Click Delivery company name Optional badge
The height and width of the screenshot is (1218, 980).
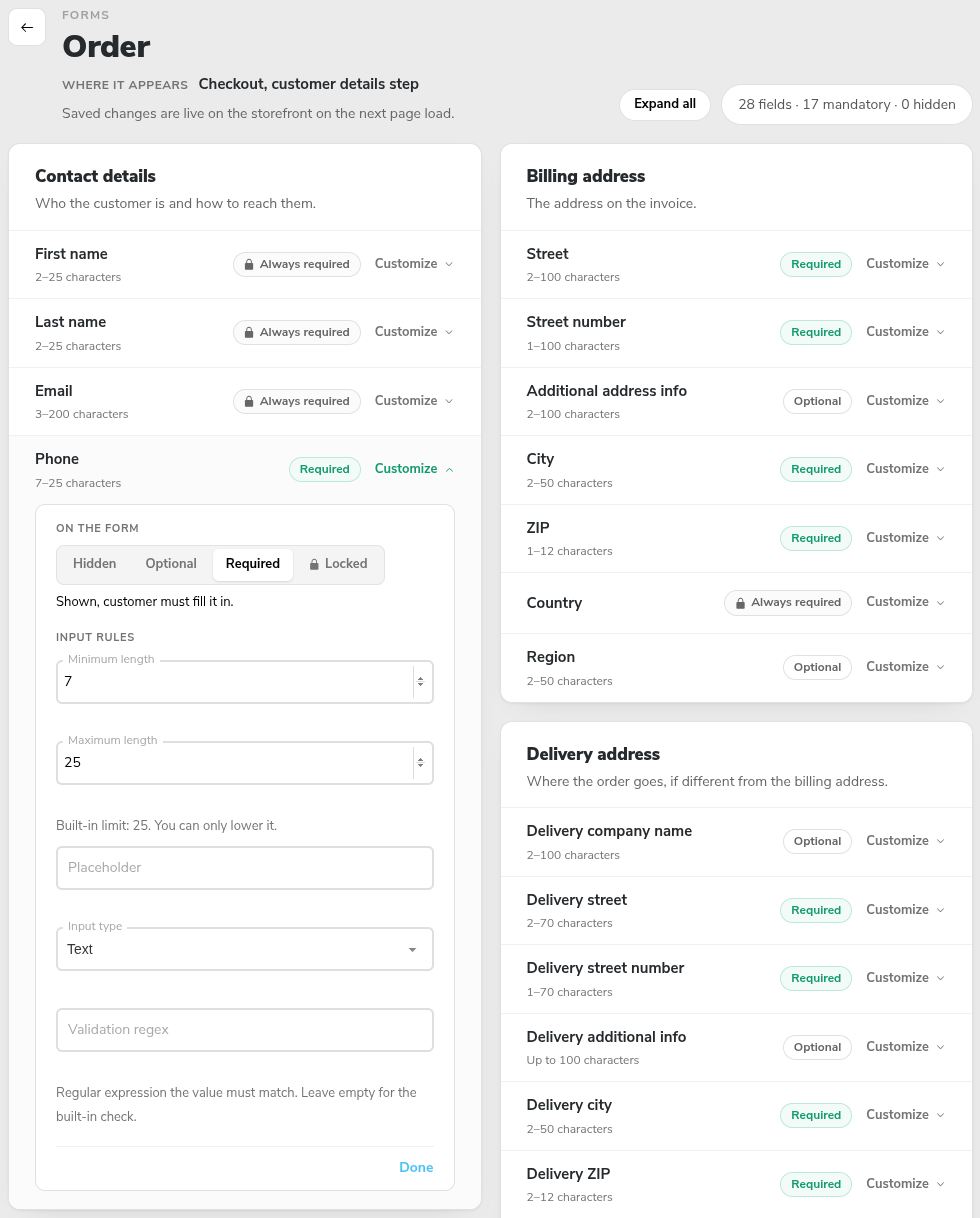click(817, 841)
